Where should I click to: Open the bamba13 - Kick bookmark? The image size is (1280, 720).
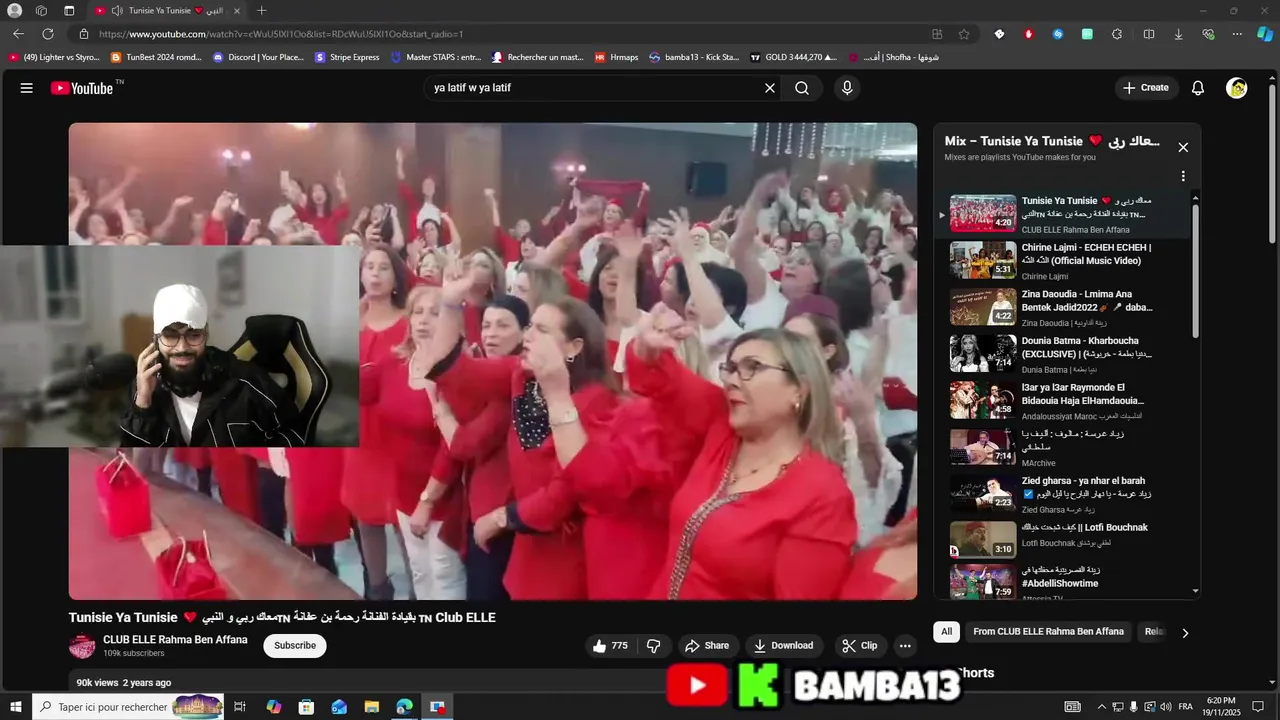pos(694,58)
